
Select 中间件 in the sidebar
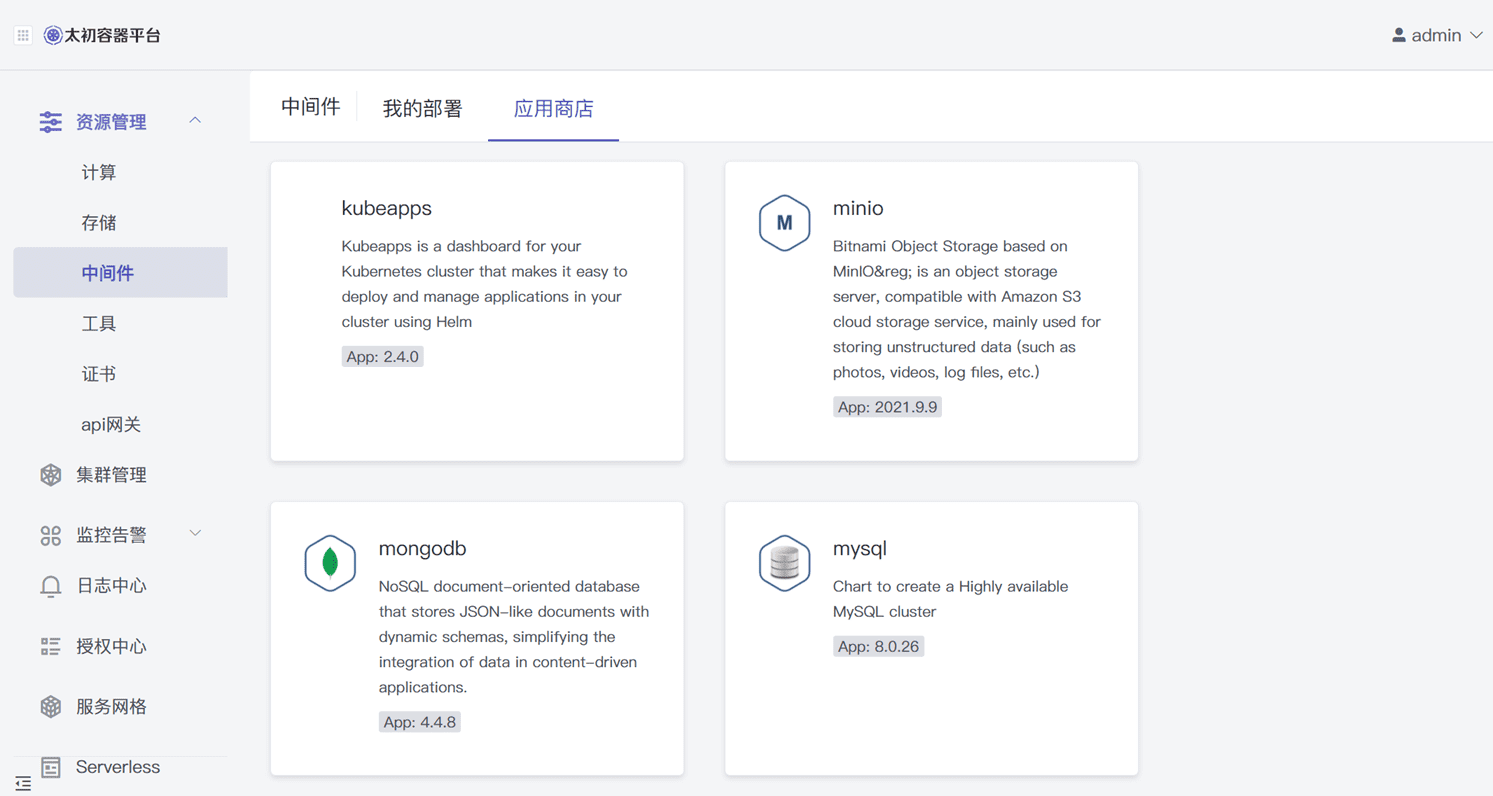pos(120,272)
